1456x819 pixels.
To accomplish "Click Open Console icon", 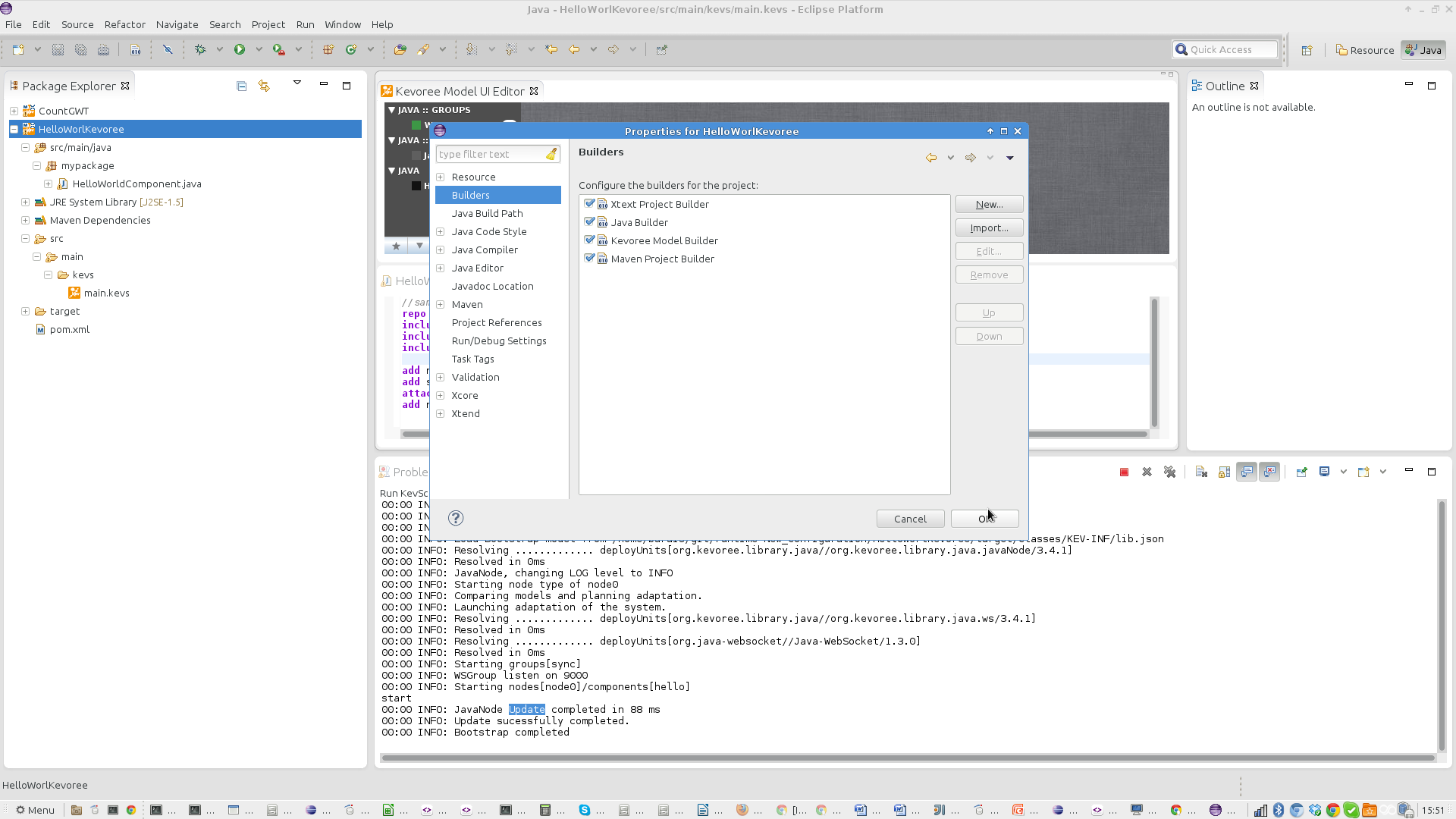I will (x=1363, y=472).
